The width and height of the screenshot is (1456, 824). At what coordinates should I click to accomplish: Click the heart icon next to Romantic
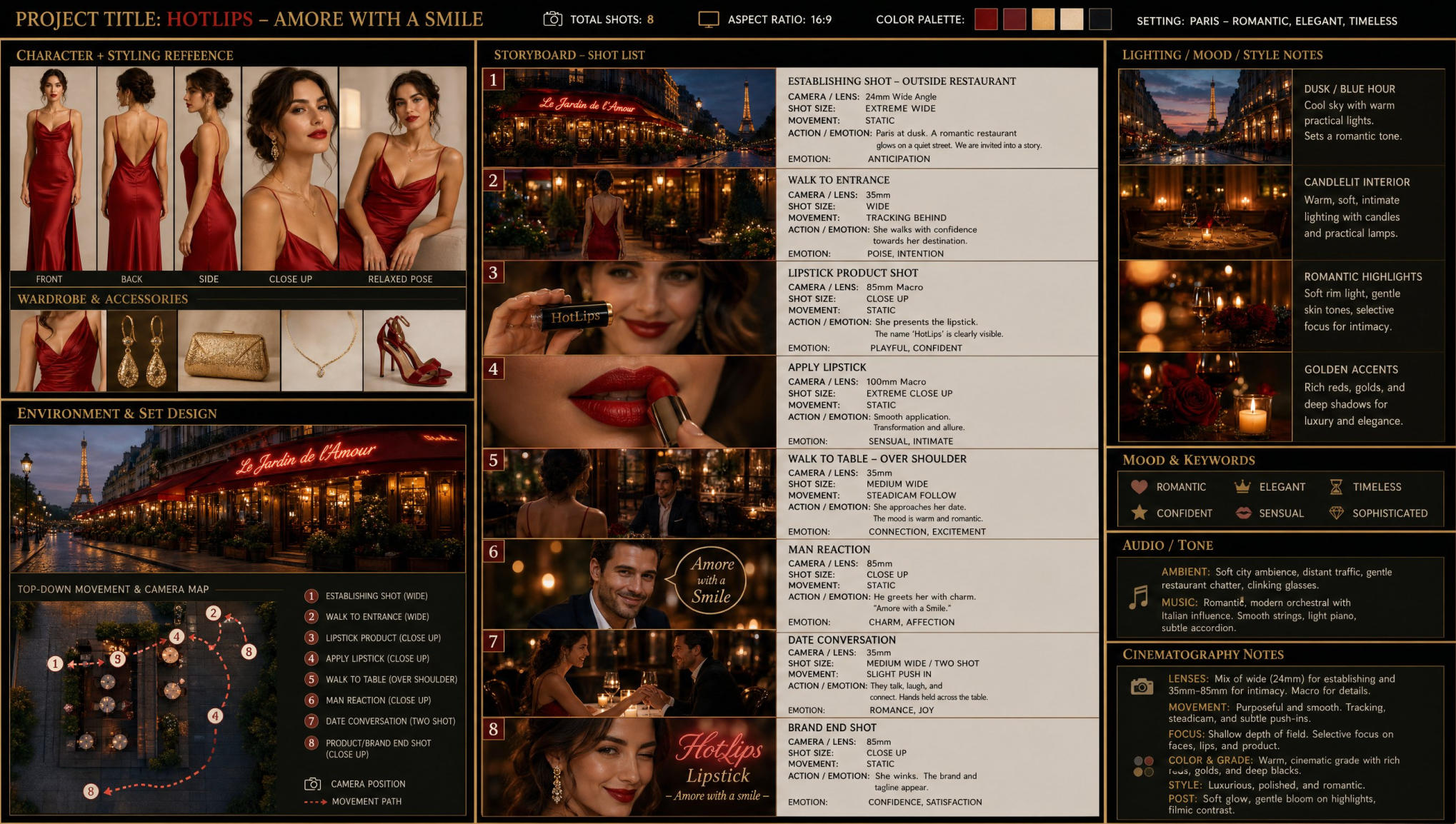coord(1140,487)
